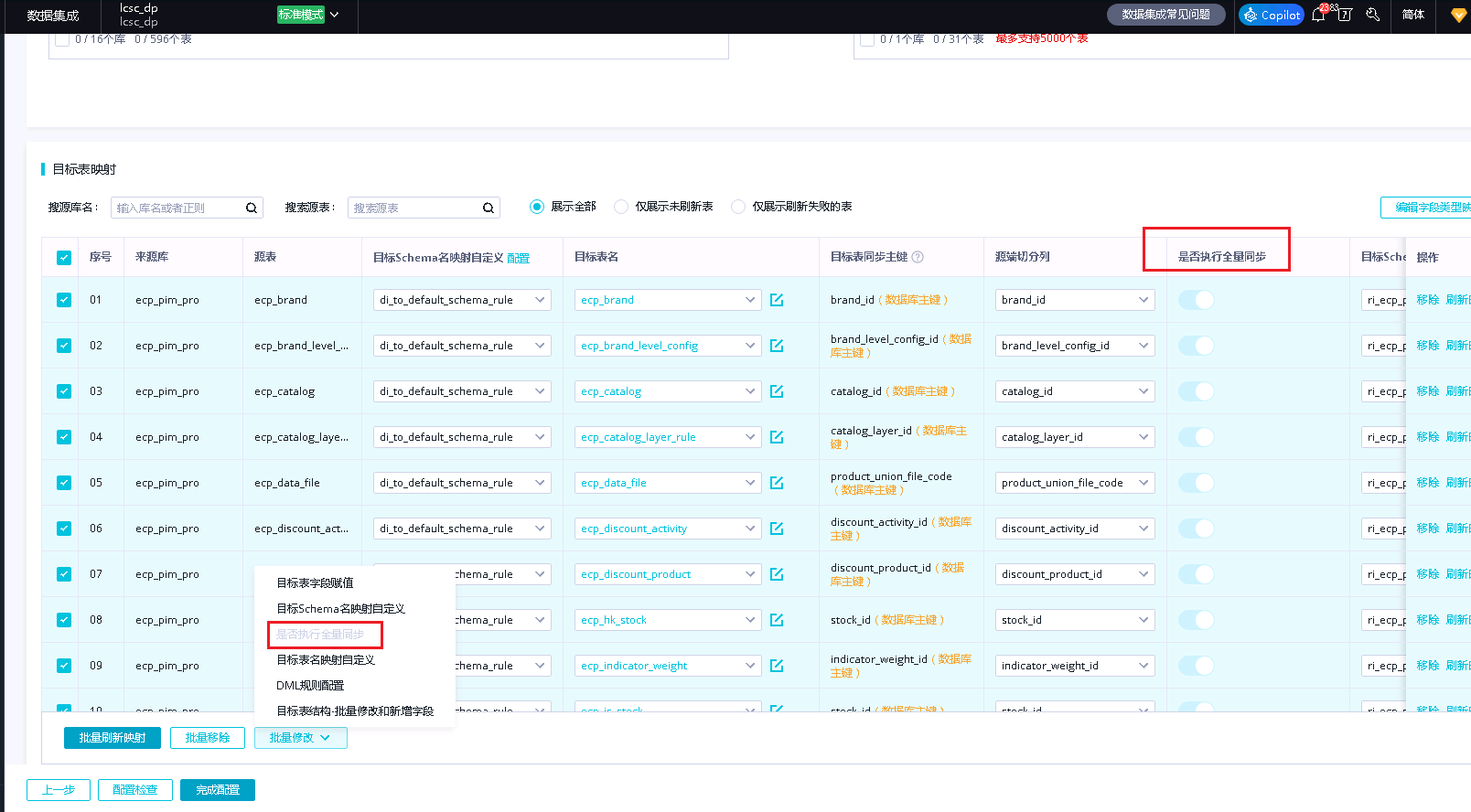The height and width of the screenshot is (812, 1471).
Task: Open target table dropdown ecp_discount_activity
Action: click(x=668, y=529)
